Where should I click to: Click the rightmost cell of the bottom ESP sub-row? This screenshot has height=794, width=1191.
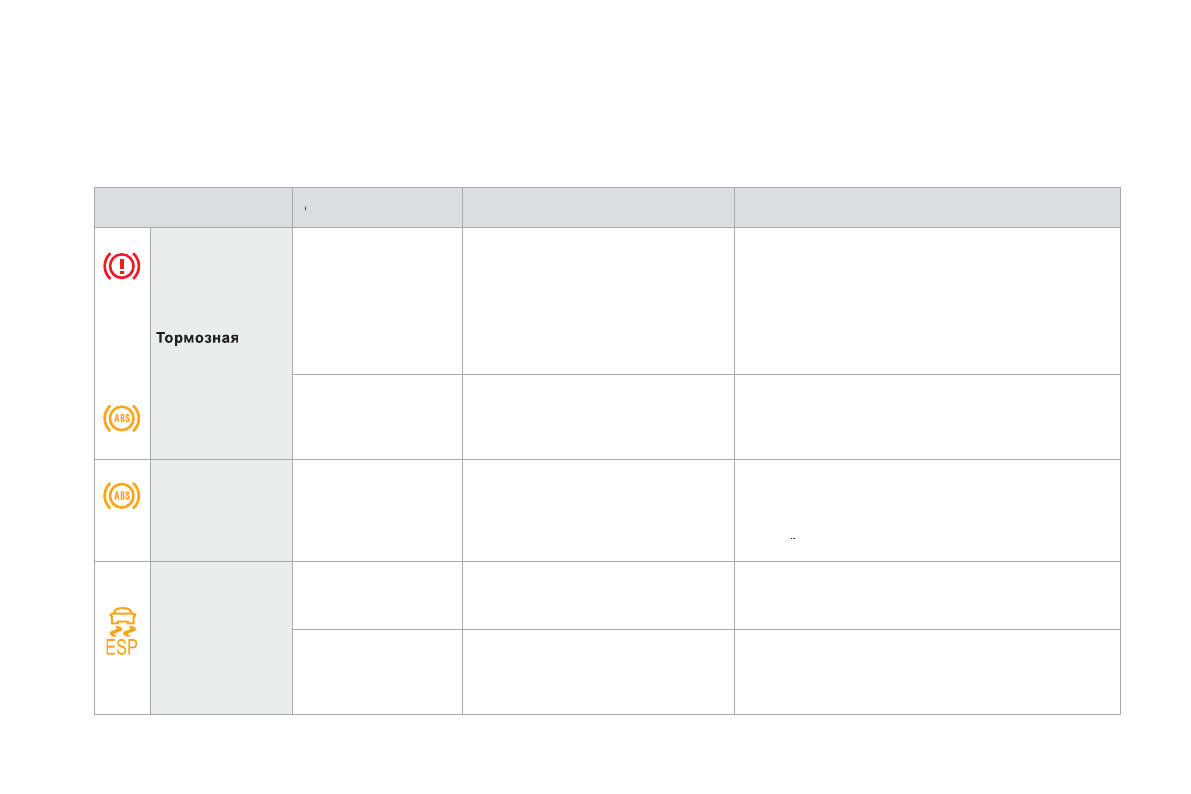tap(927, 671)
